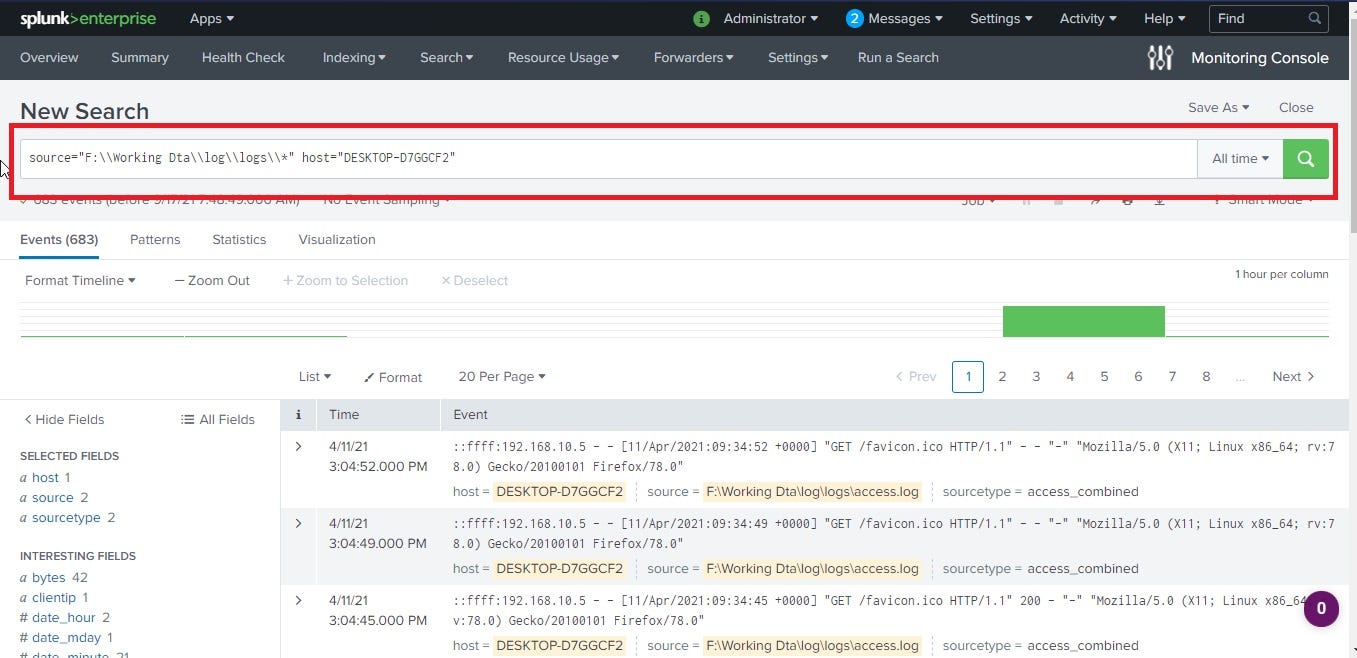Click the info icon in the top bar
1357x658 pixels.
coord(700,17)
